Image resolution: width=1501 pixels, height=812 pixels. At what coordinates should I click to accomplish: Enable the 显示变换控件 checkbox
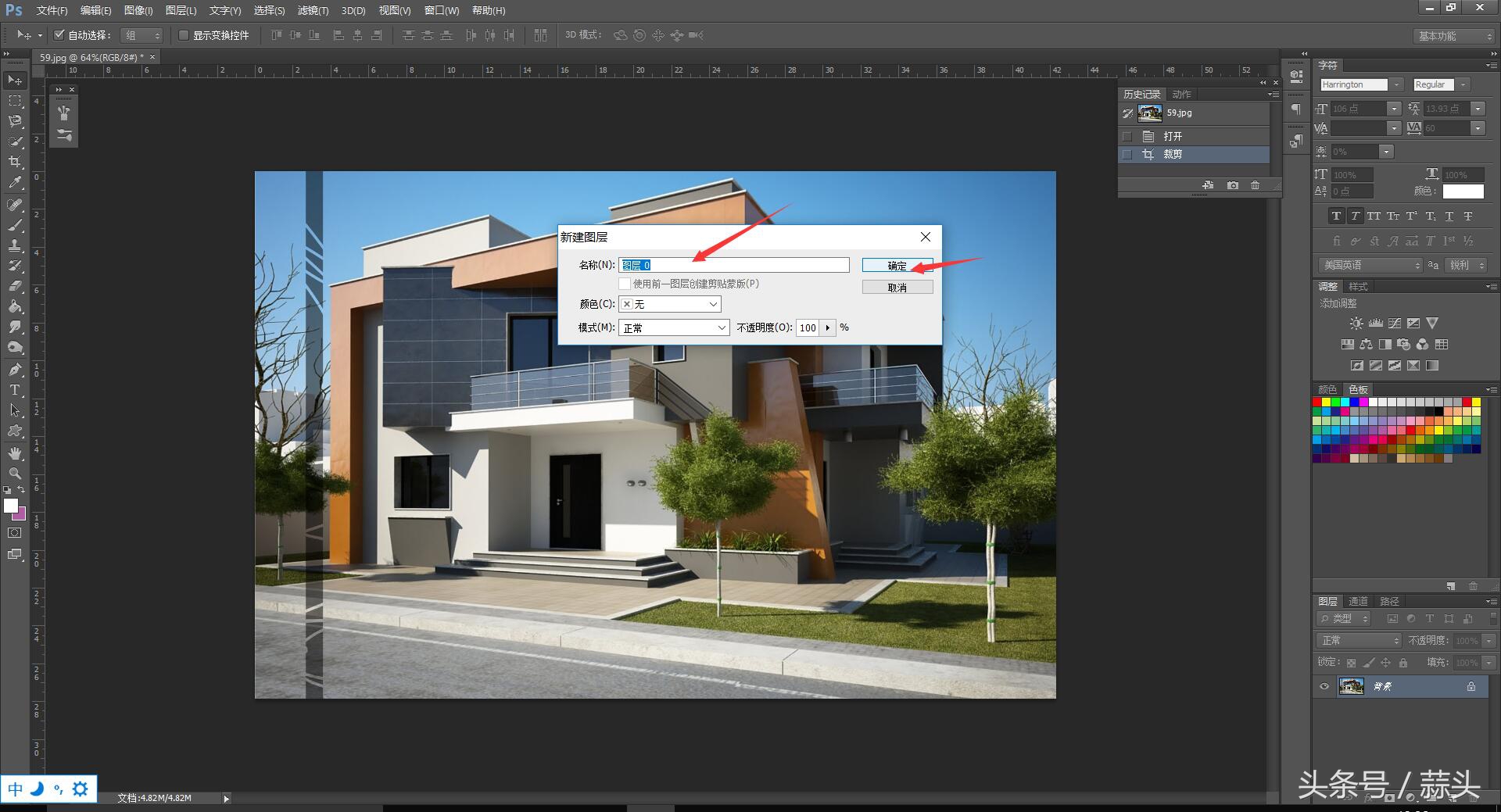(184, 35)
